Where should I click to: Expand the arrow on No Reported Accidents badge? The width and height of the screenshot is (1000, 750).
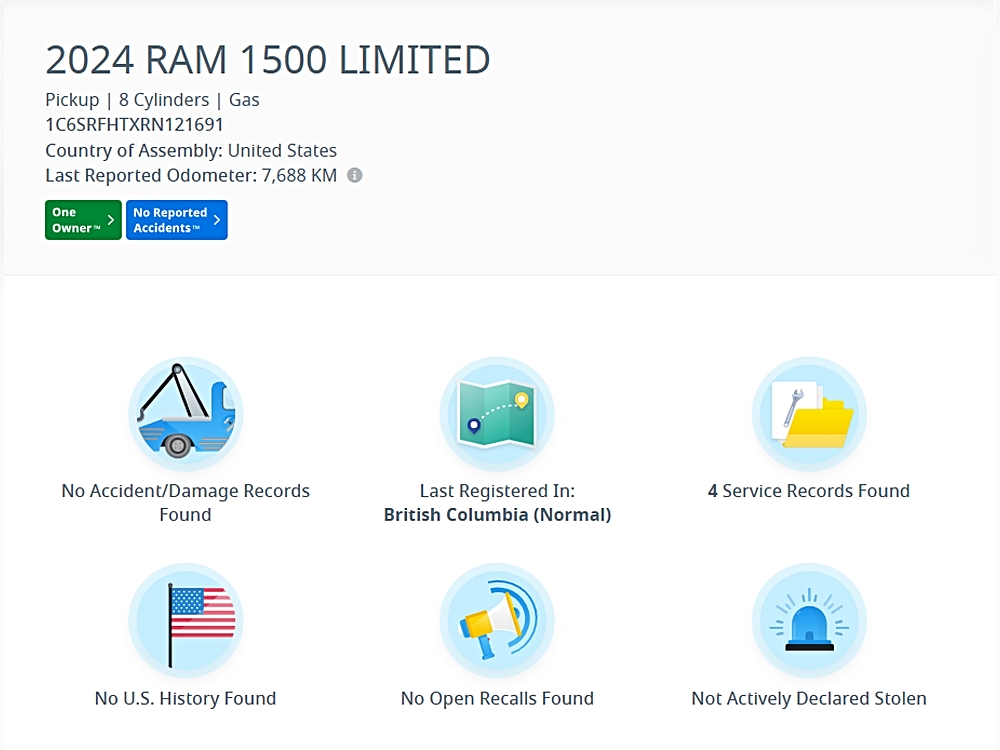(x=216, y=220)
